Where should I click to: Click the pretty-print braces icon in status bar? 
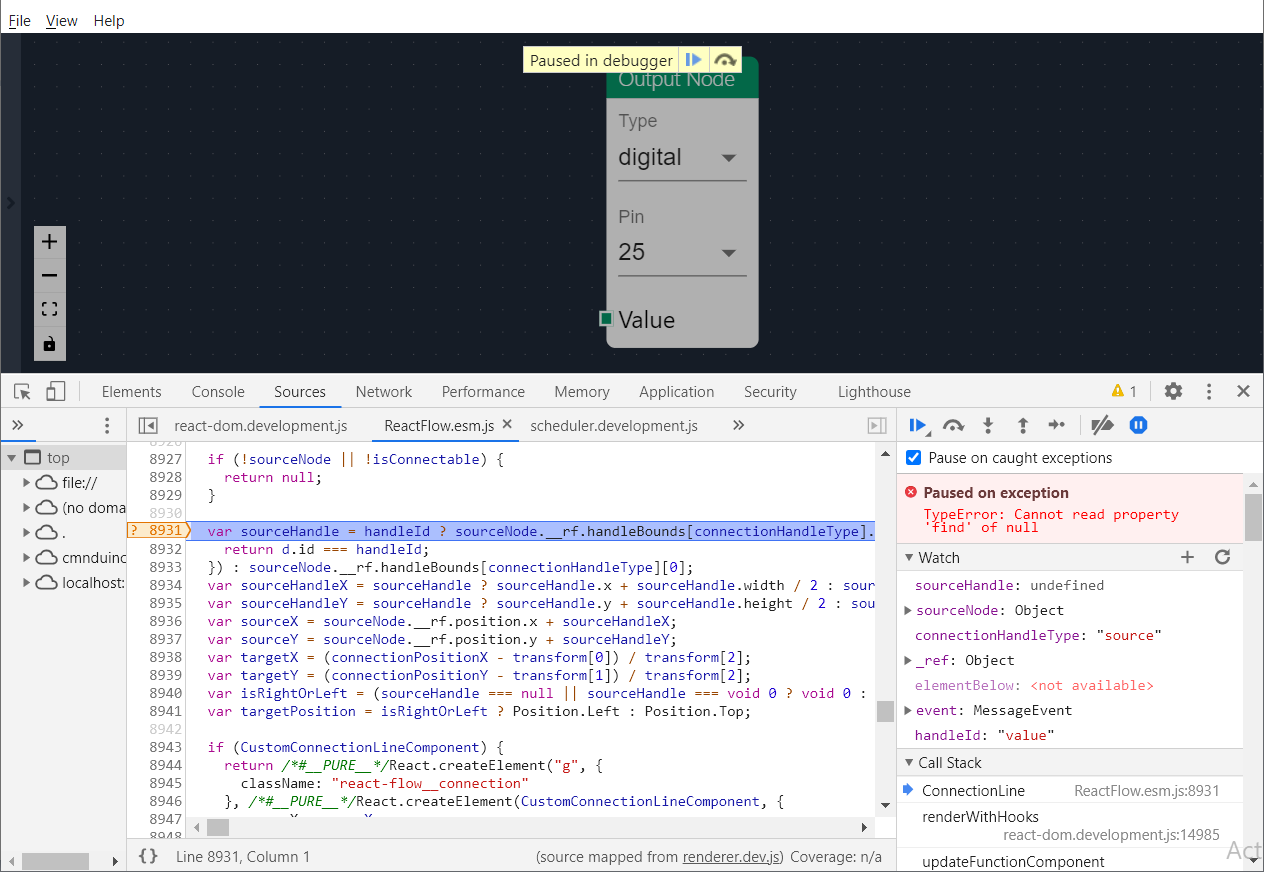pyautogui.click(x=148, y=856)
